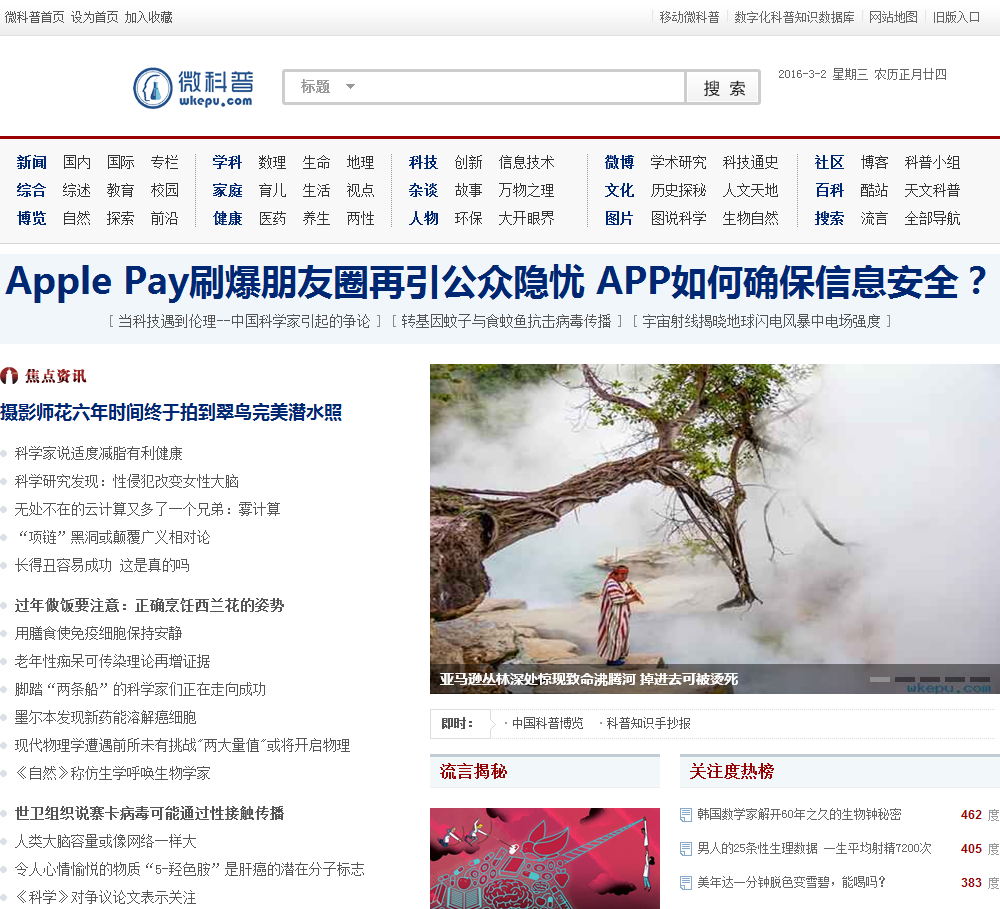Open 老年性痴呆可传染 article

pos(112,661)
